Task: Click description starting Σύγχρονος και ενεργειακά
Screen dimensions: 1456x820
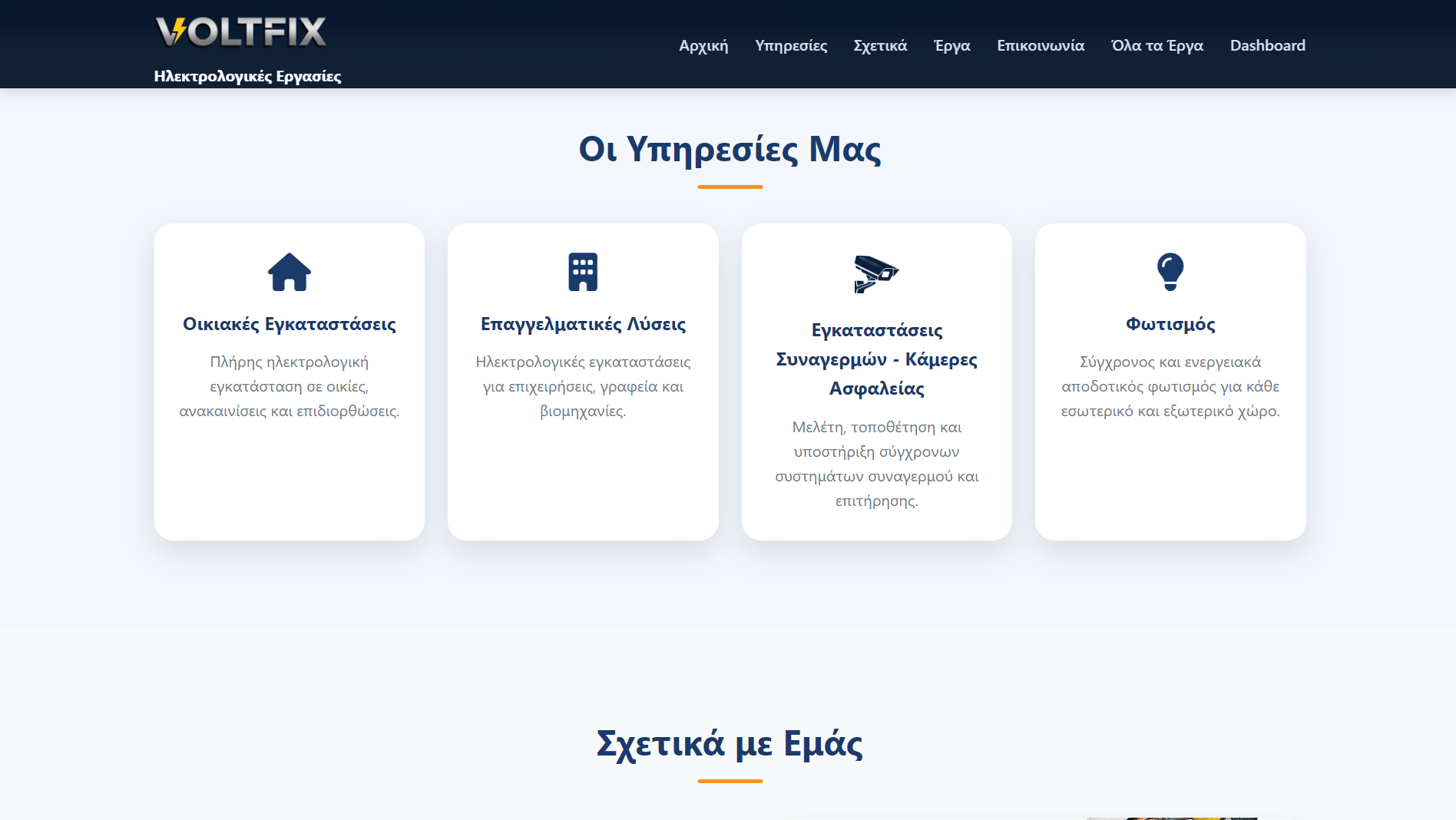Action: (1170, 386)
